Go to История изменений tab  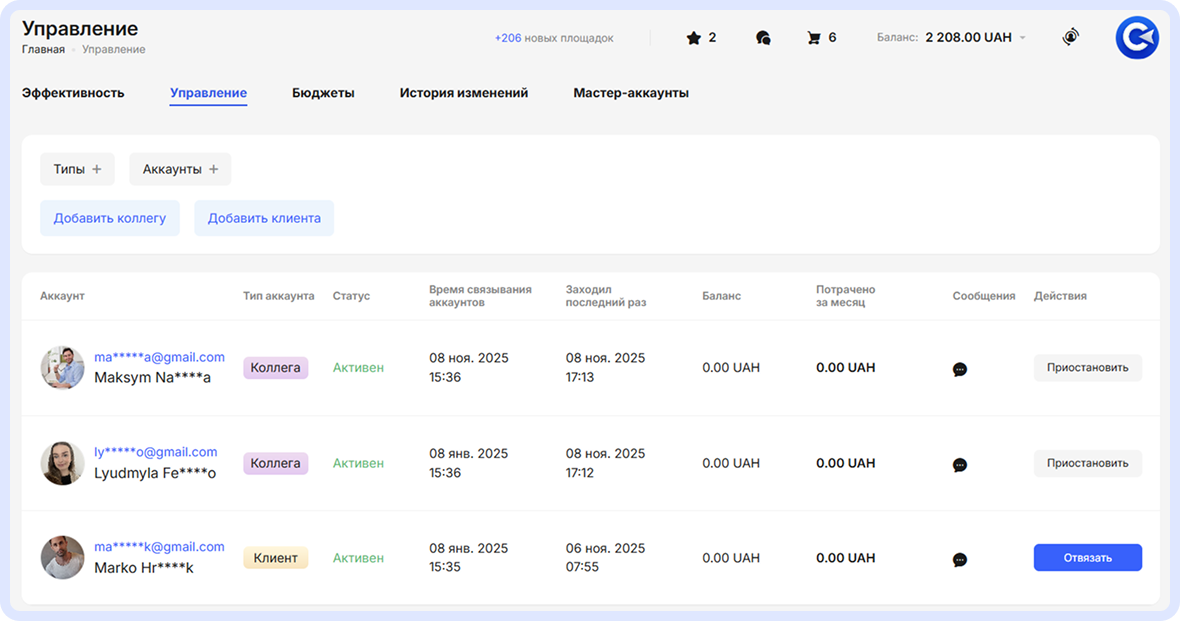(464, 93)
